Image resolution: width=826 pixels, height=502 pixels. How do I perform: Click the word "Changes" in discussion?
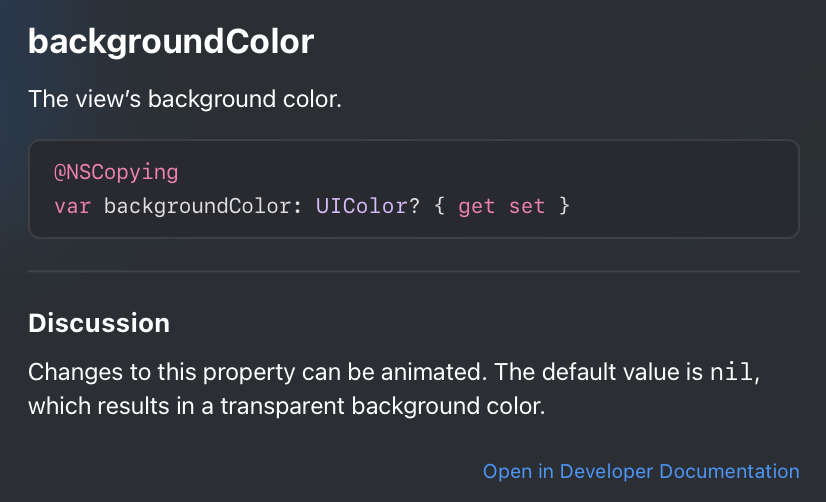75,372
